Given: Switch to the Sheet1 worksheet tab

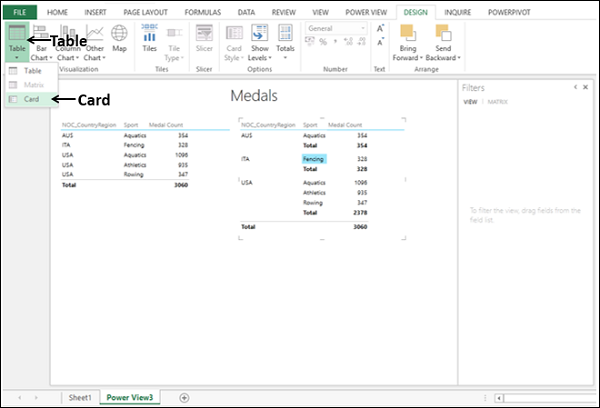Looking at the screenshot, I should pos(78,397).
